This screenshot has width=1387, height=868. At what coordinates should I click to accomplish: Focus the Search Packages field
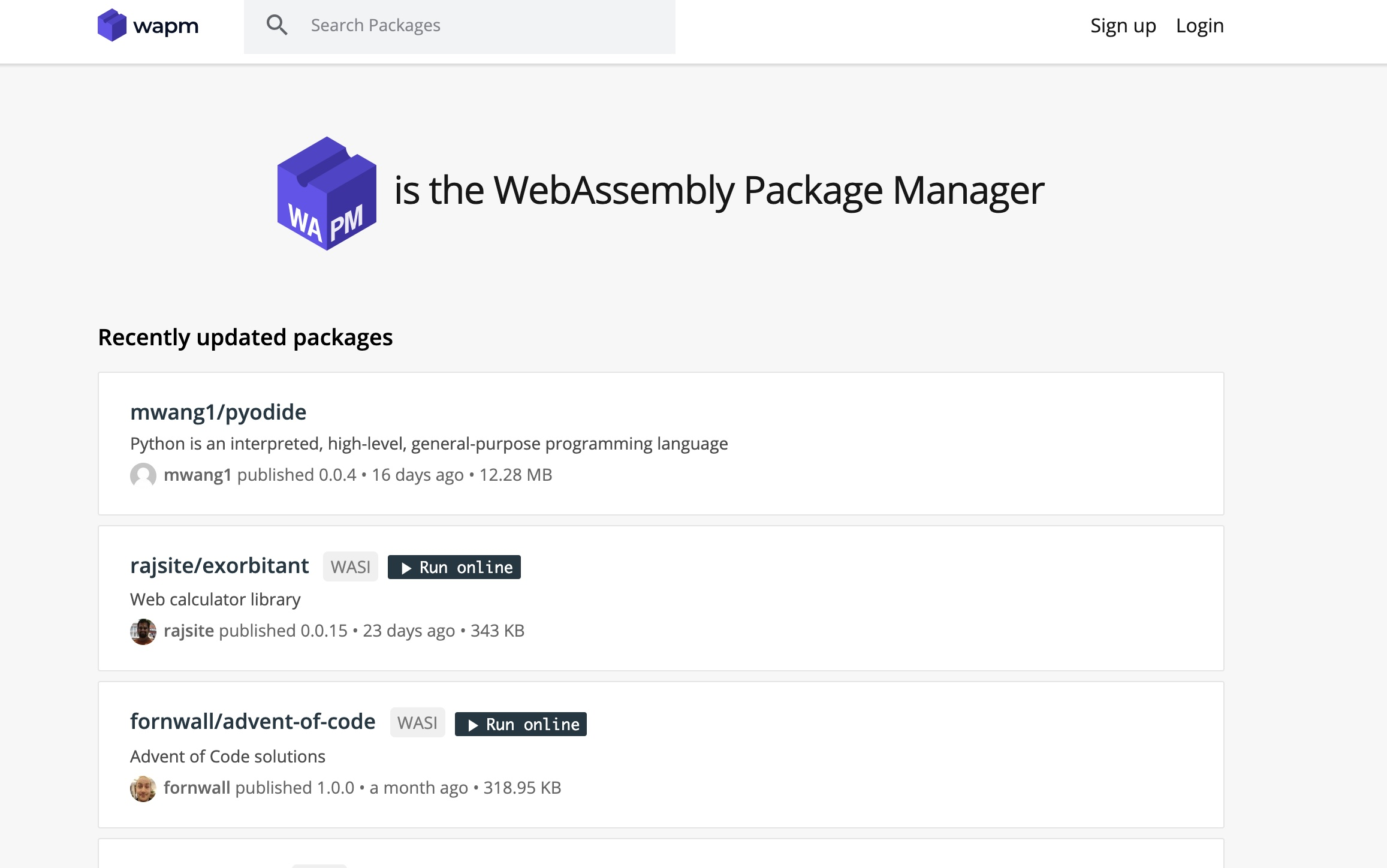[x=480, y=26]
